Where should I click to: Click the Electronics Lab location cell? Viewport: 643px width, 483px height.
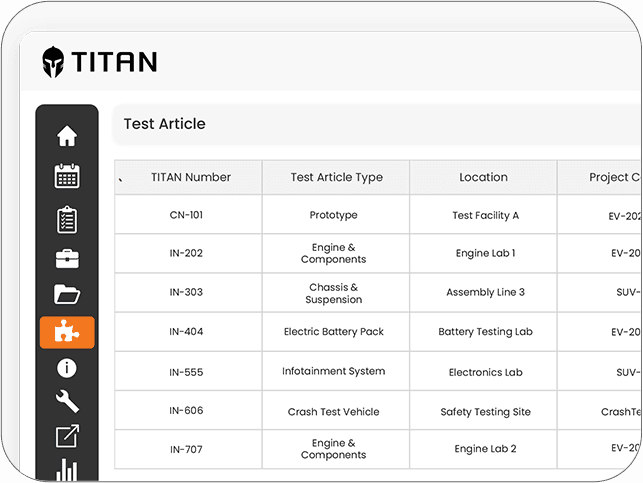[483, 371]
